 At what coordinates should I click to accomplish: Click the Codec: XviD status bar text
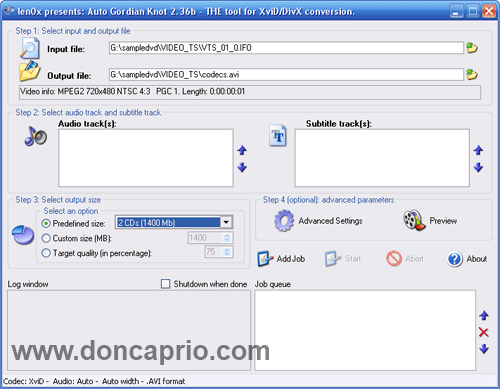[94, 381]
